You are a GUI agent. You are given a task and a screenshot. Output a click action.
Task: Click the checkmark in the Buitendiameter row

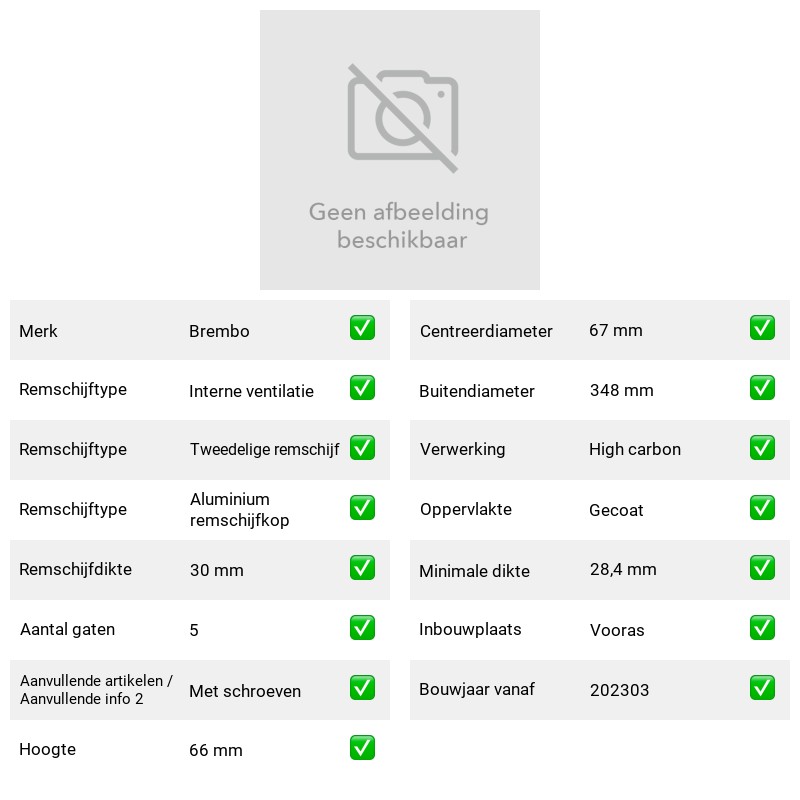click(762, 388)
